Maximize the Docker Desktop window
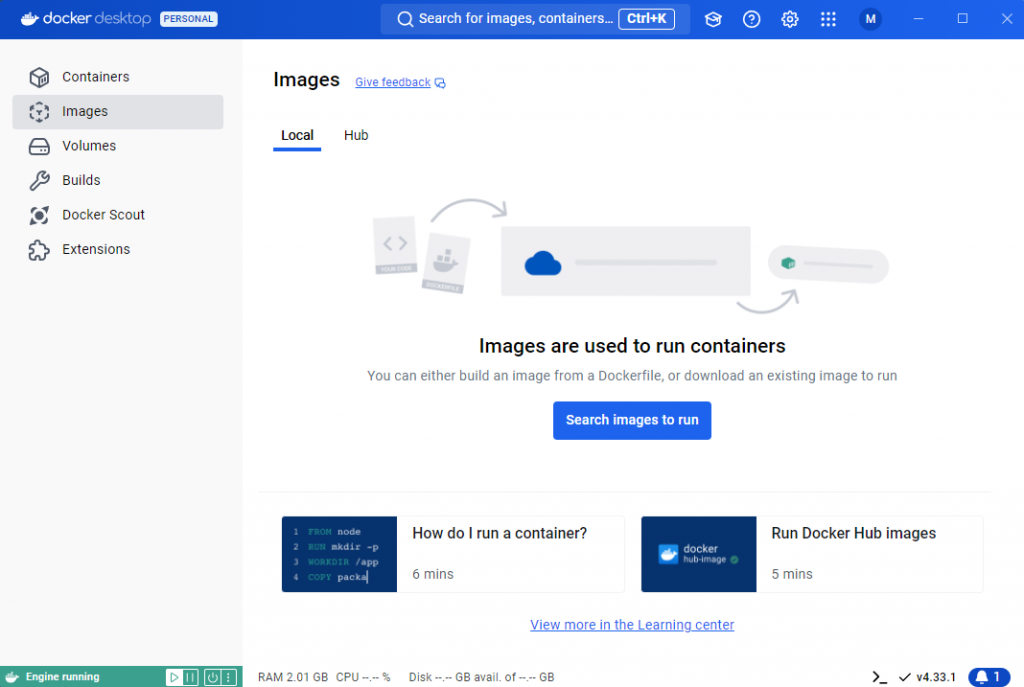 click(x=963, y=19)
